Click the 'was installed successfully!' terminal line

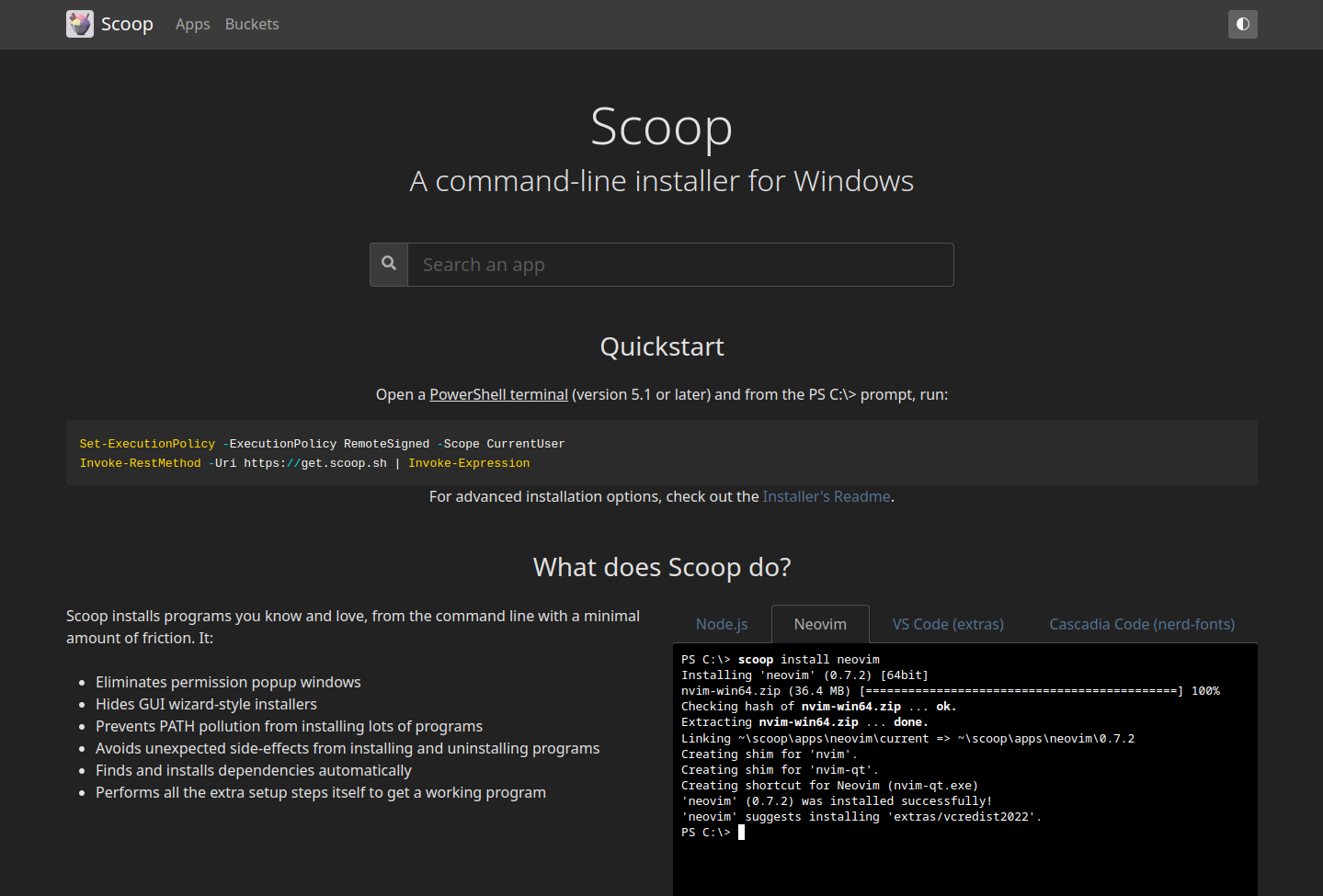click(837, 801)
